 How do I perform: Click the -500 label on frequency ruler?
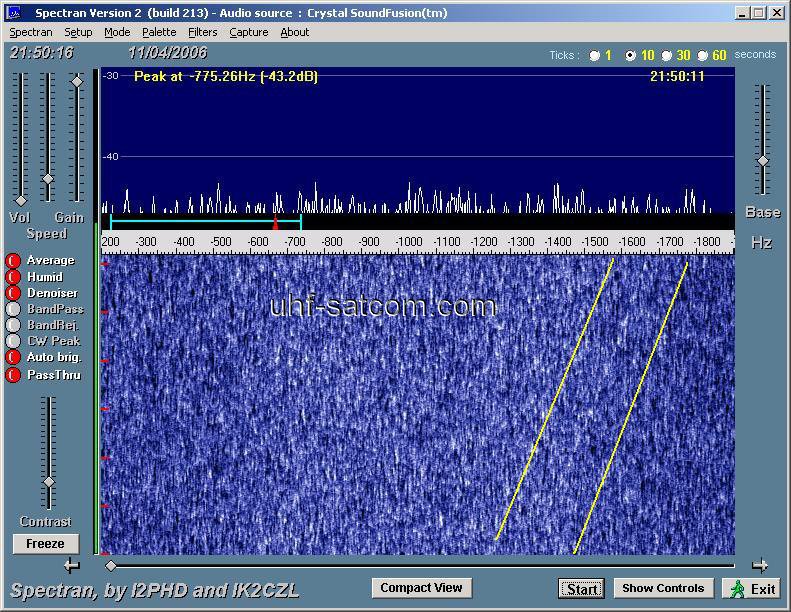pos(221,242)
